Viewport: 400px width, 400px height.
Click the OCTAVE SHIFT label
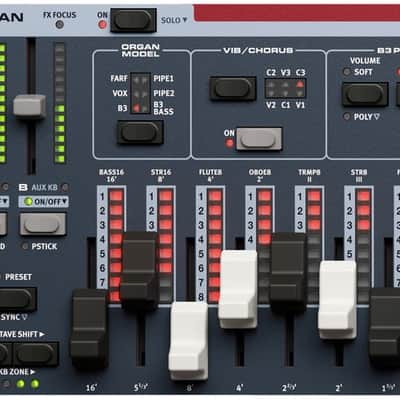[x=22, y=334]
